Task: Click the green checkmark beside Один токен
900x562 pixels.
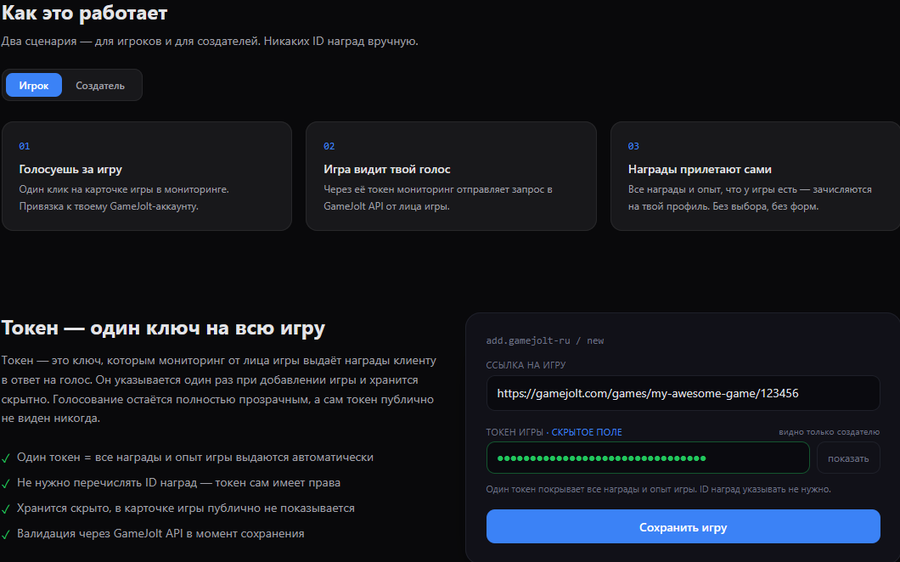Action: (x=6, y=458)
